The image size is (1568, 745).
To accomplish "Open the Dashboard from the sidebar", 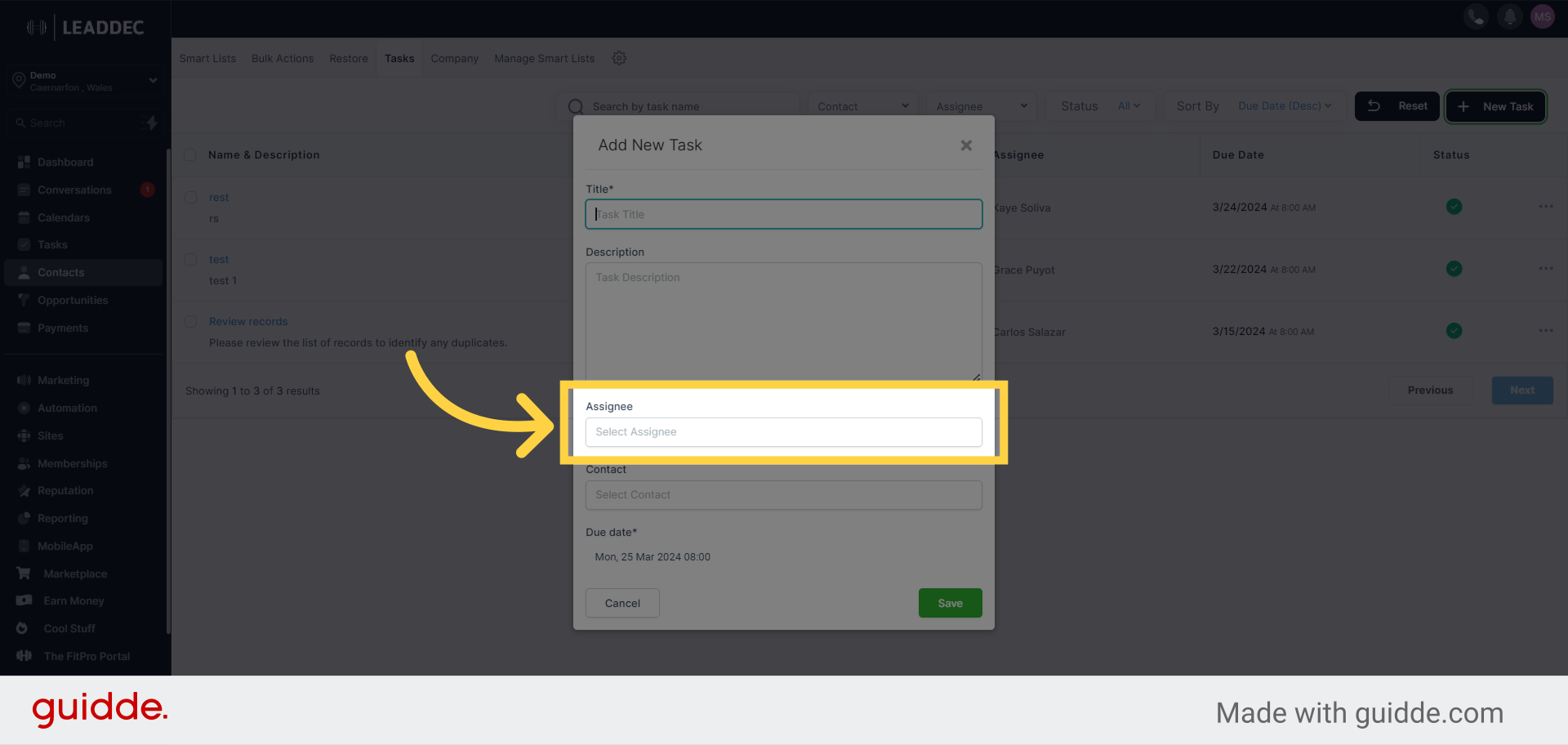I will click(x=65, y=162).
